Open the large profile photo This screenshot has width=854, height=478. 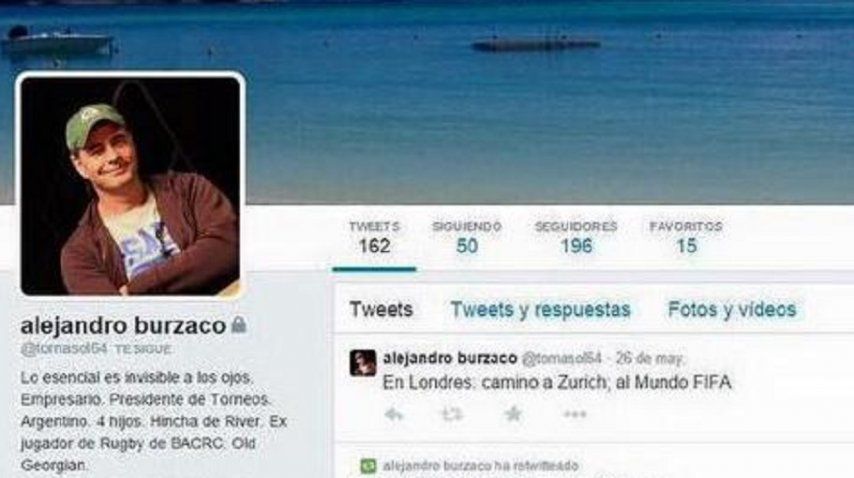coord(130,186)
